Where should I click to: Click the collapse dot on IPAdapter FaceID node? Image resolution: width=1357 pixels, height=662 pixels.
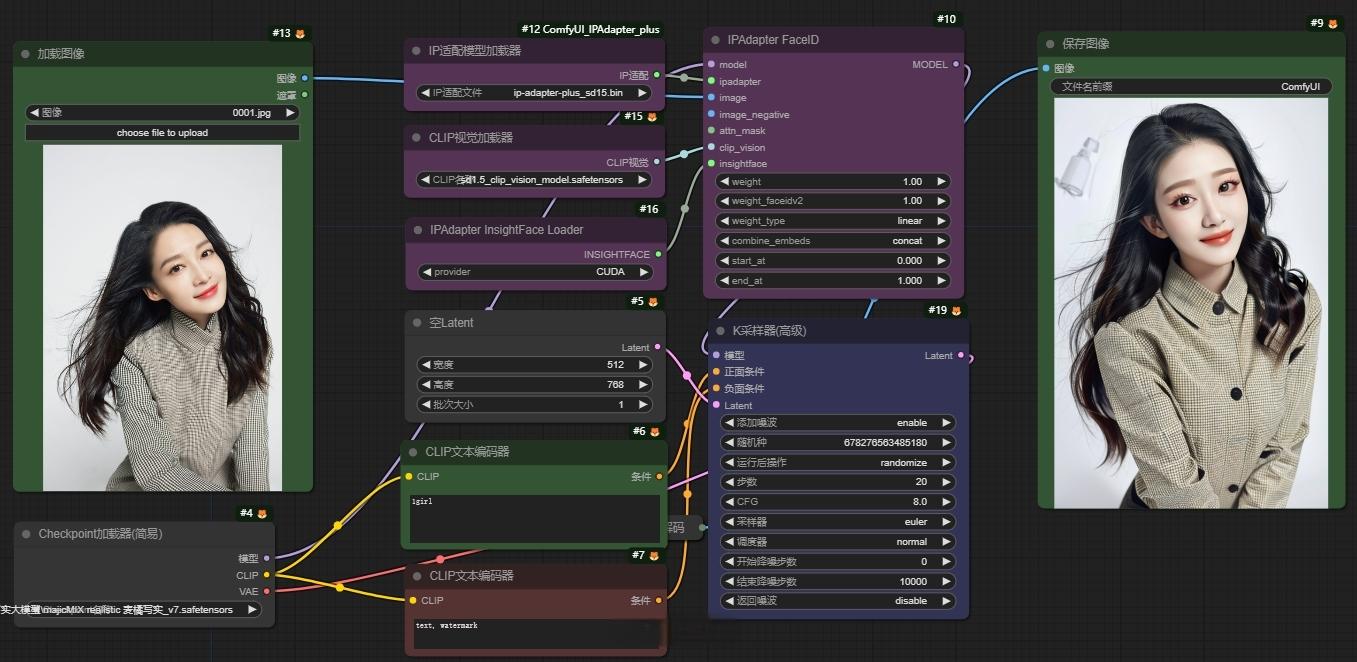click(x=714, y=40)
